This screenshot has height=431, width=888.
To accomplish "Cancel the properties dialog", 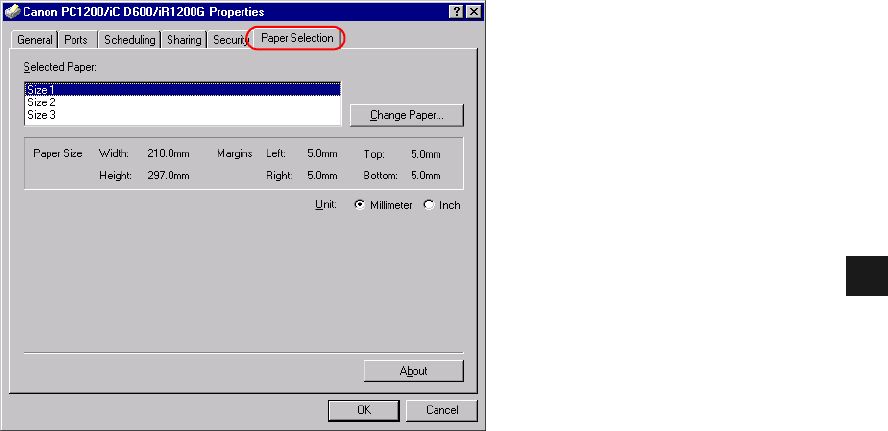I will (x=442, y=410).
